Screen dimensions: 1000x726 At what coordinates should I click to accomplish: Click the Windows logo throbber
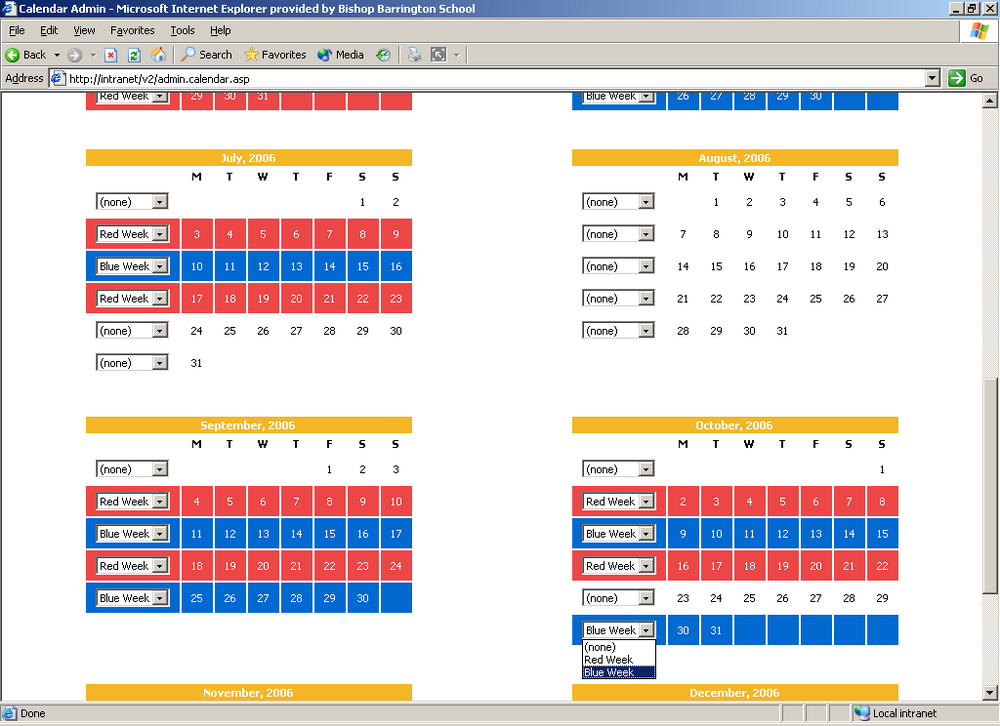tap(979, 31)
